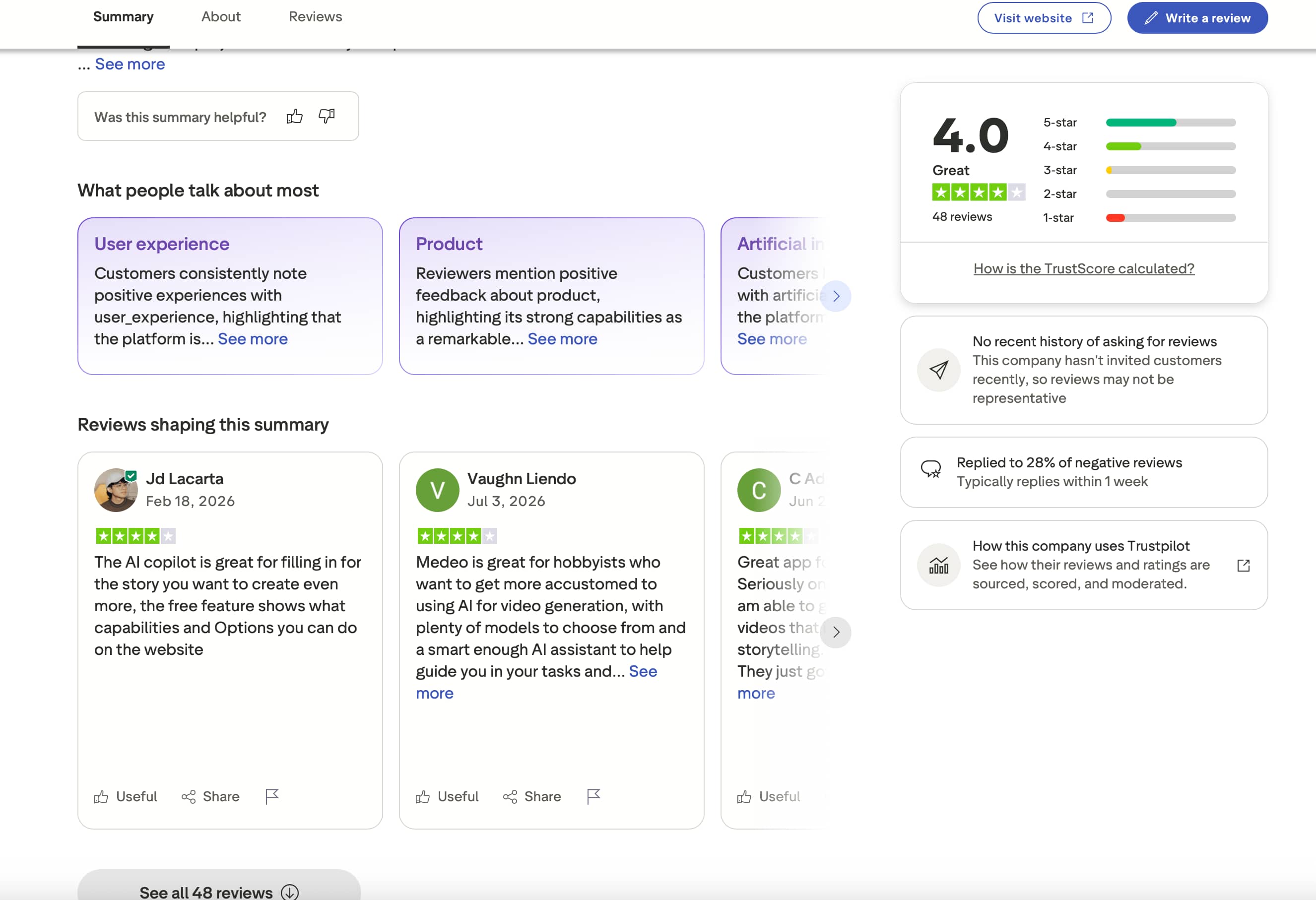Click Share label on Vaughn Liendo's review

coord(542,796)
